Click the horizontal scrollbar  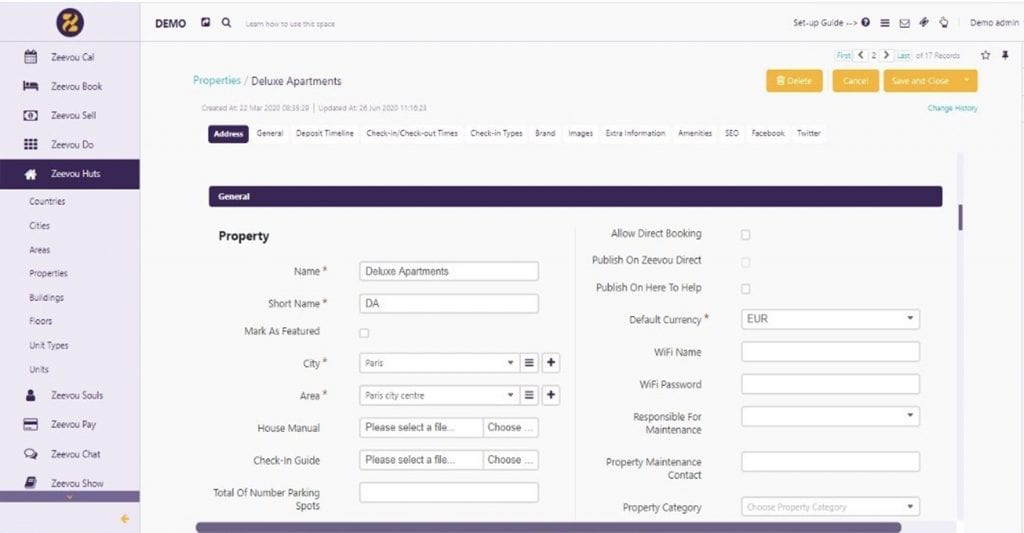(x=549, y=527)
